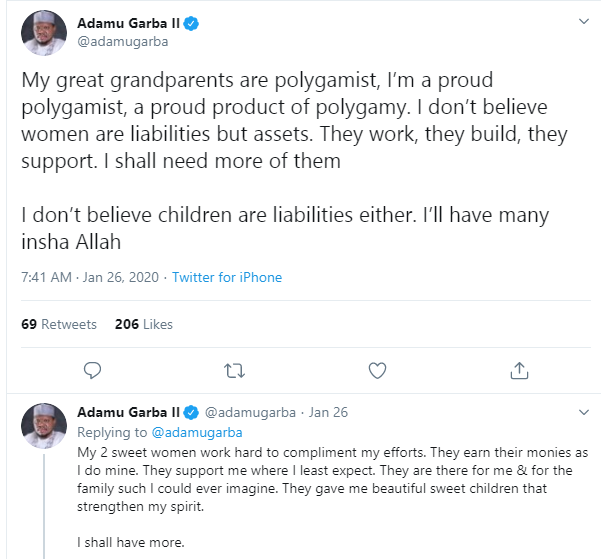Click verified badge beside main author name
The image size is (601, 559).
coord(191,23)
